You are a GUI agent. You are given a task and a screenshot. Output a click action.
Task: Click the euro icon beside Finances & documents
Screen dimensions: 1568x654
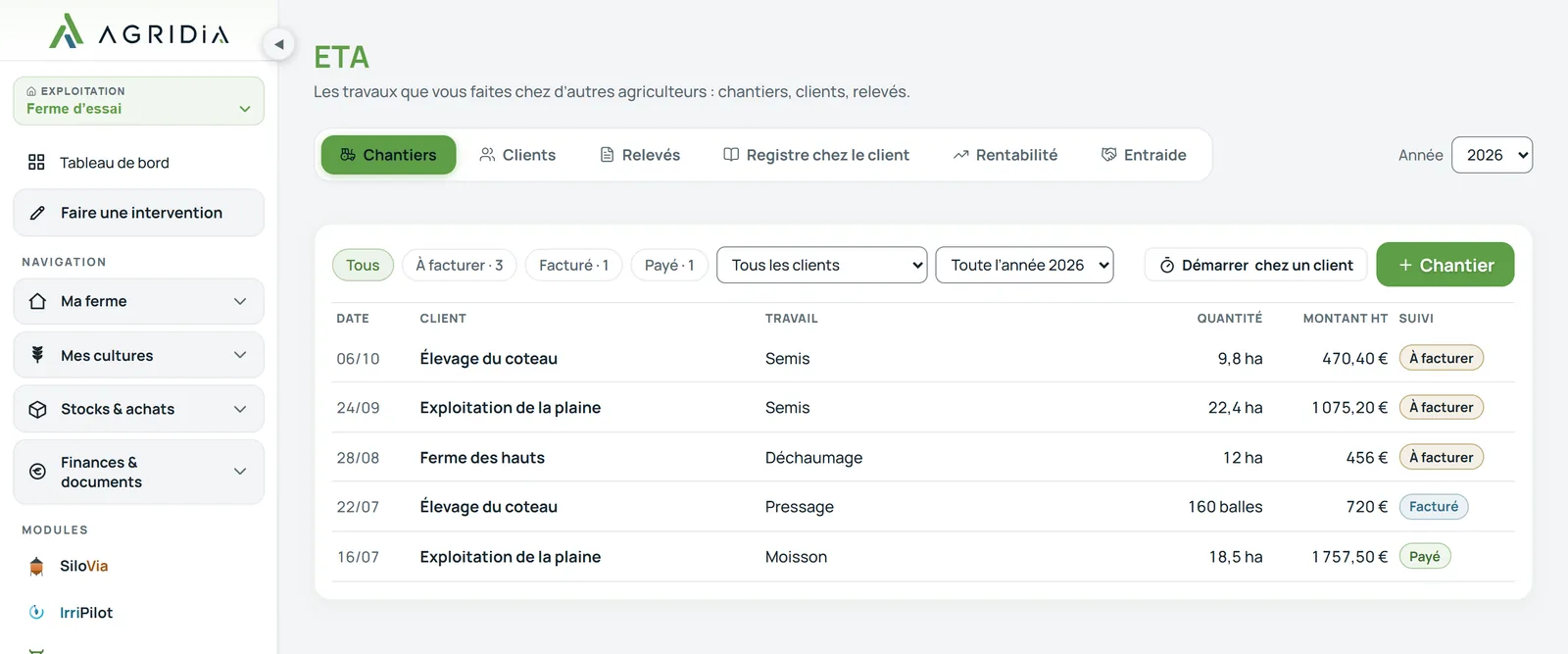(x=37, y=472)
